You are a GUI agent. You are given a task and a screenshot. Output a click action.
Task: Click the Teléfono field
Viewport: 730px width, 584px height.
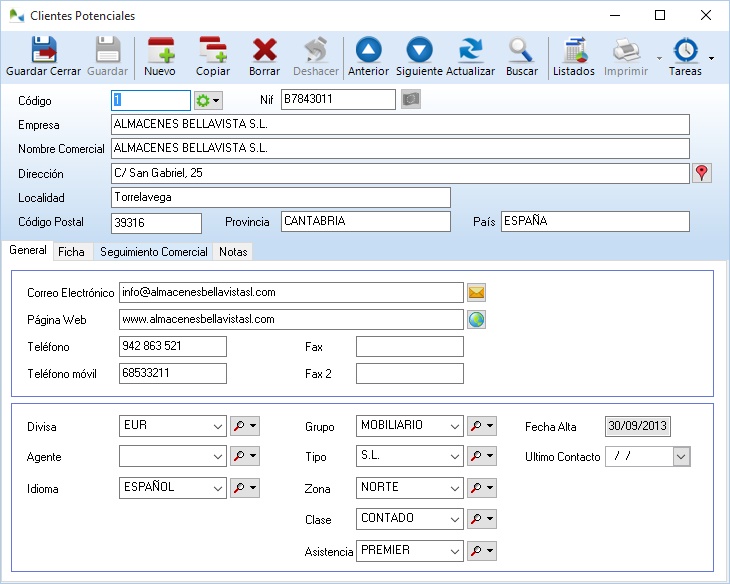coord(173,346)
